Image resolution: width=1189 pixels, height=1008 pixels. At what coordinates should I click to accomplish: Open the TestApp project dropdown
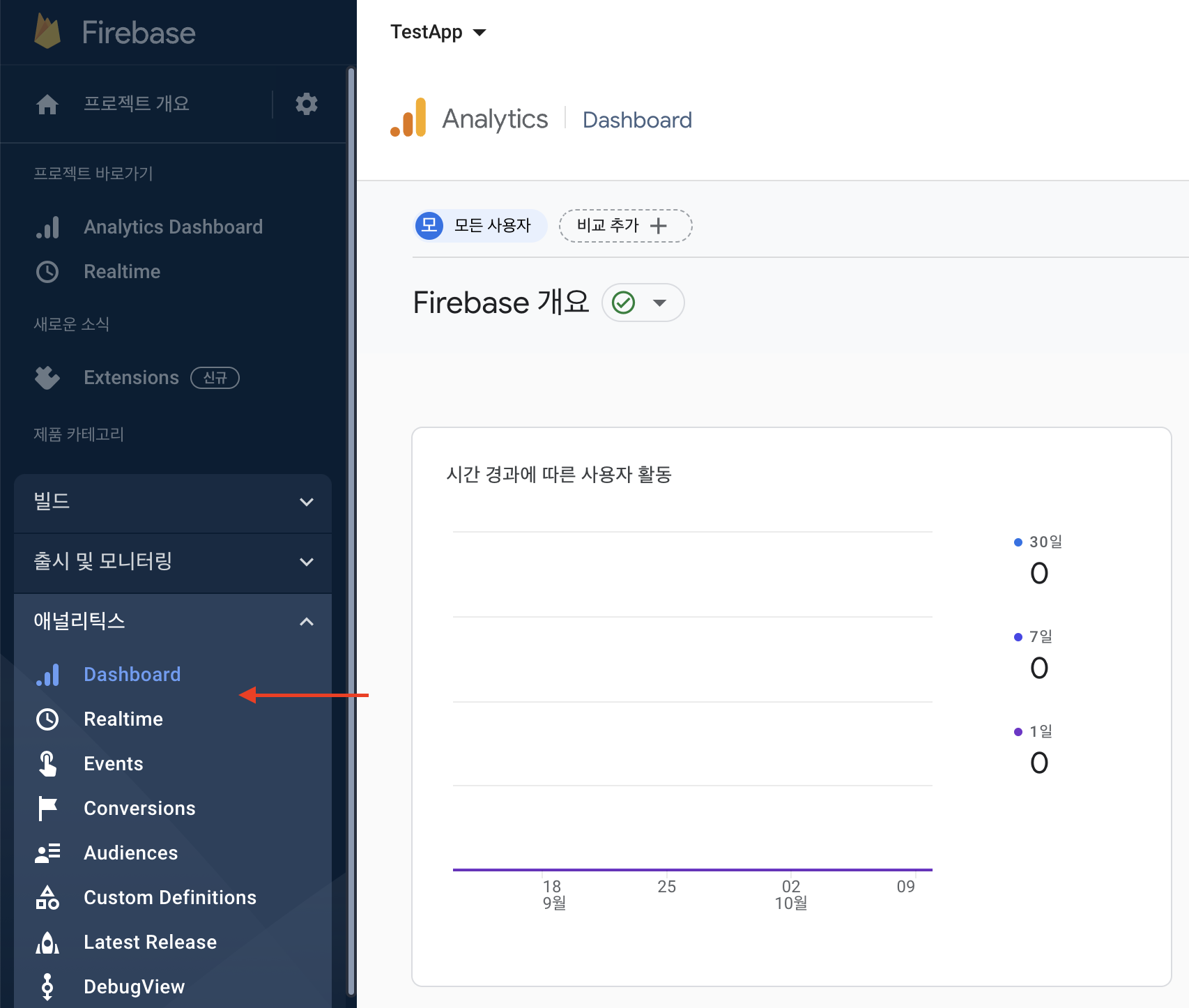pos(438,32)
